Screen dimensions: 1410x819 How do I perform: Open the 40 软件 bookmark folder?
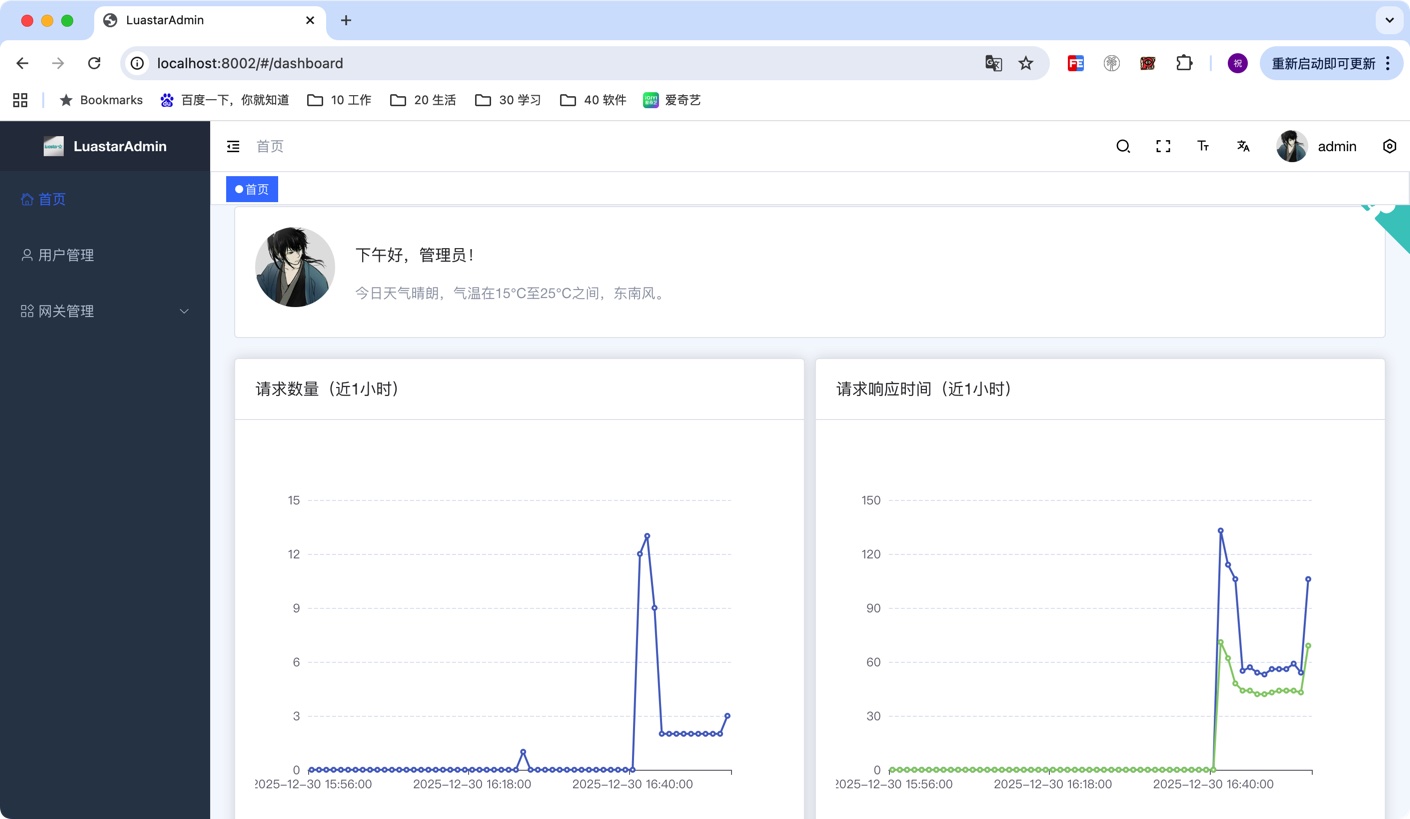[x=593, y=100]
